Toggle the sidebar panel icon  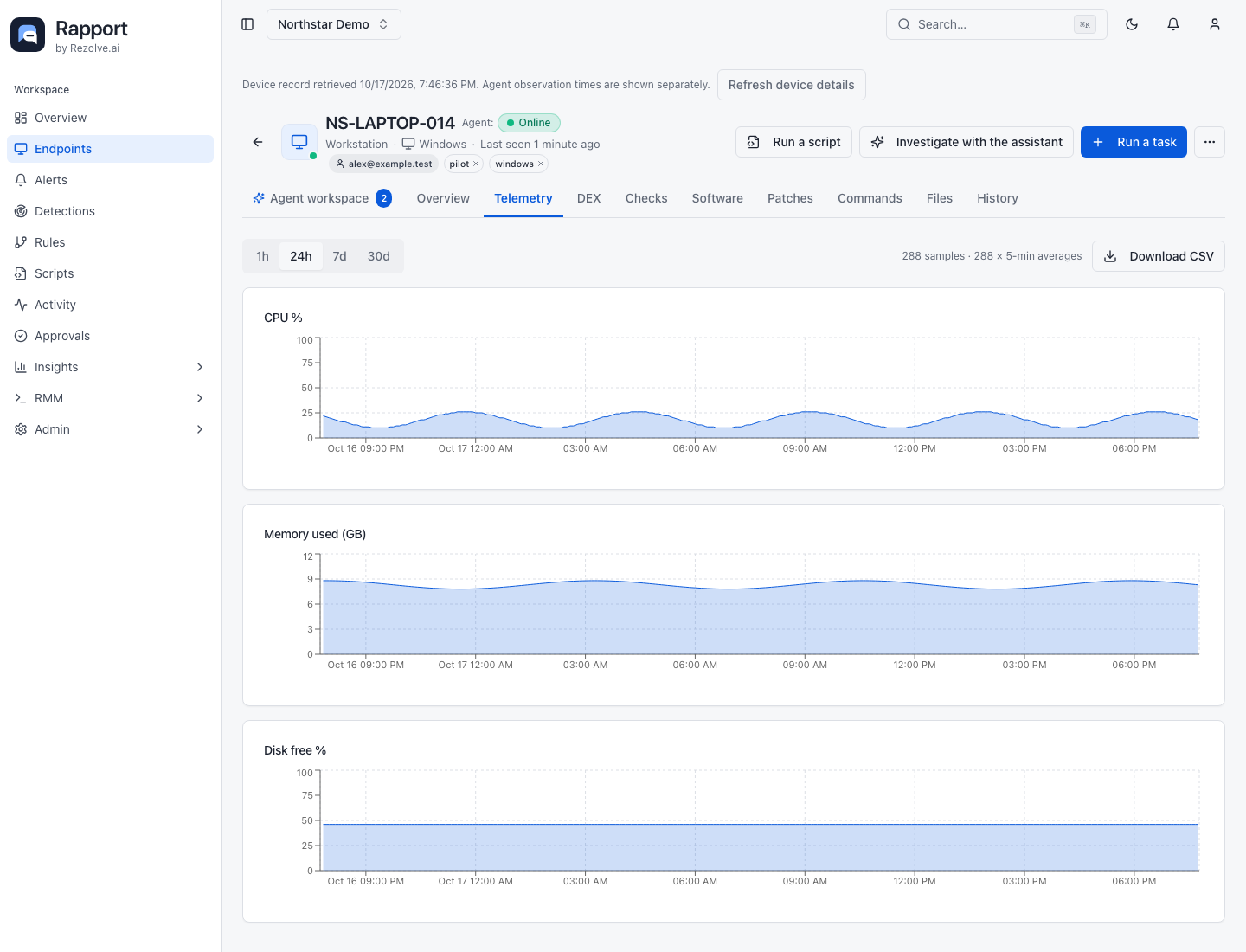point(247,24)
